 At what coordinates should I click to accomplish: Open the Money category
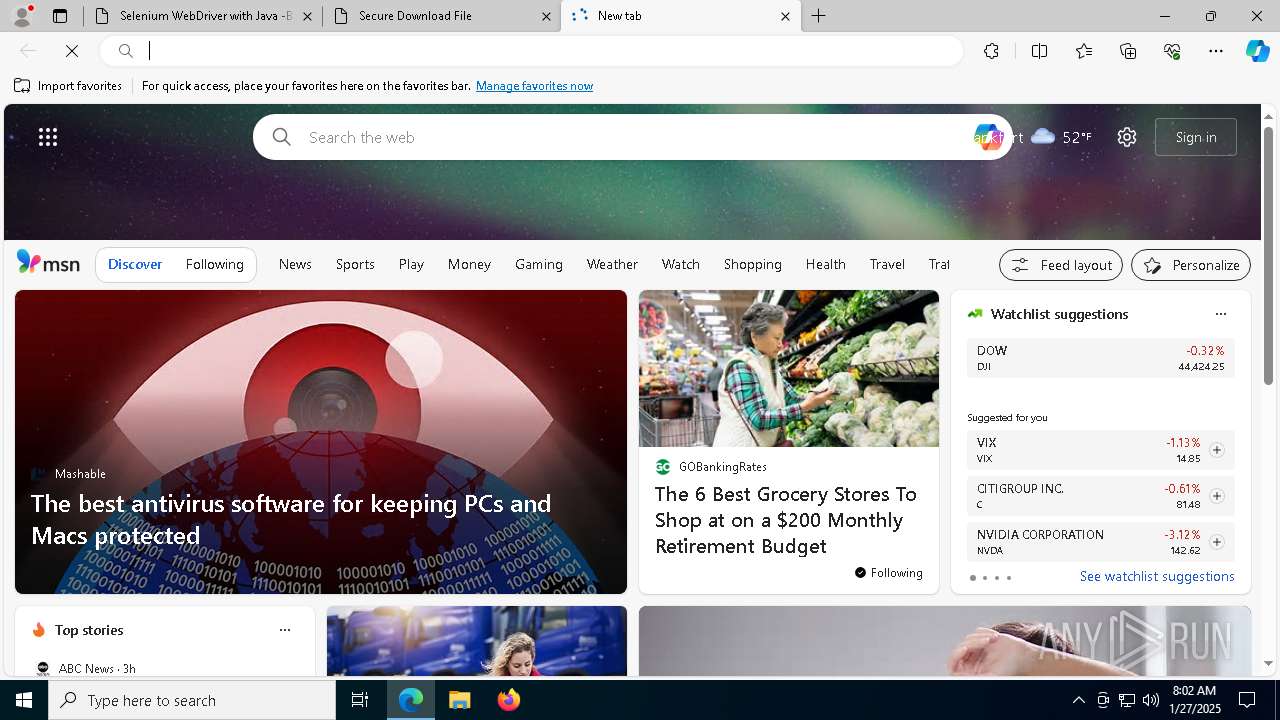tap(469, 264)
